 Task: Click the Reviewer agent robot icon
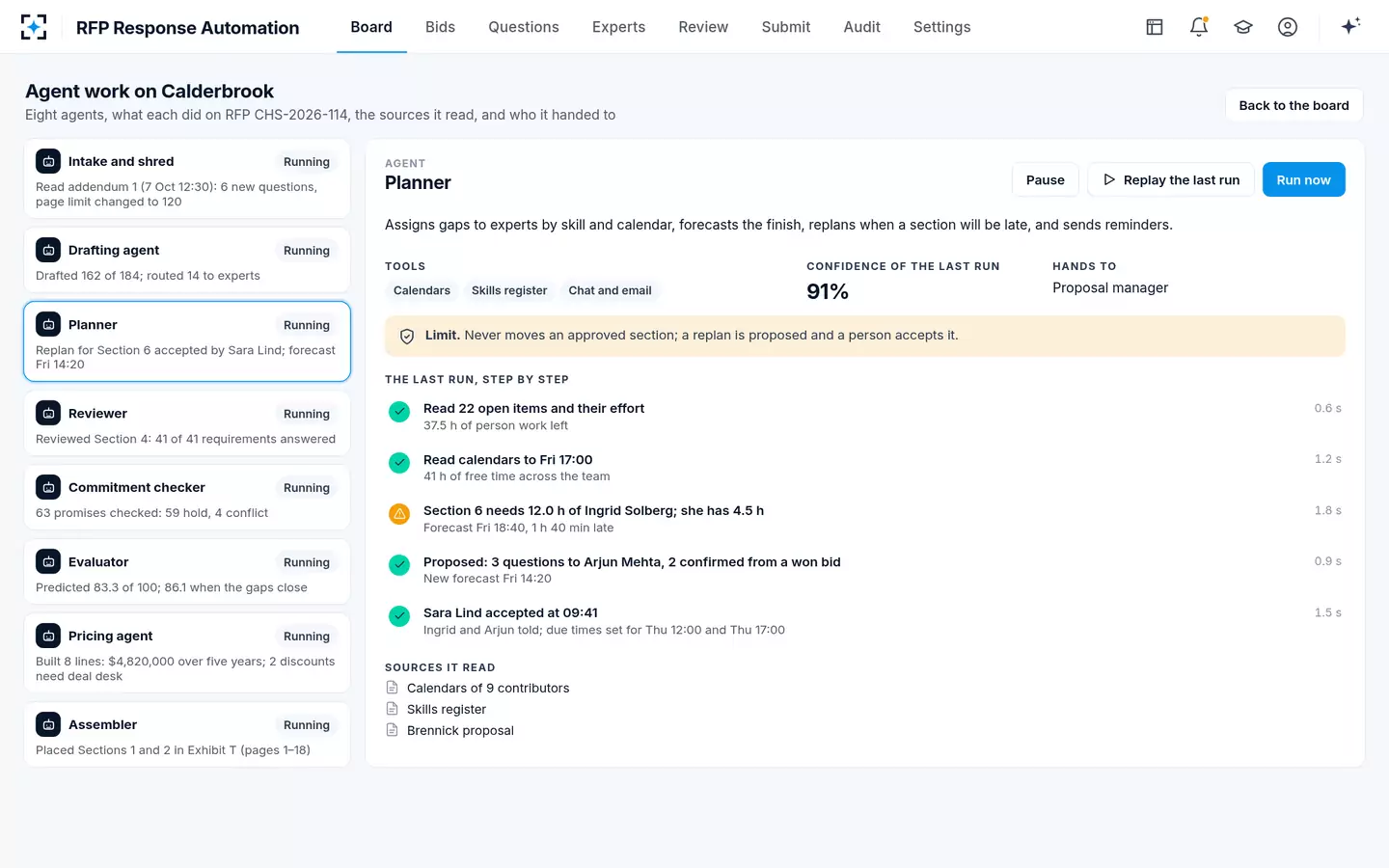pyautogui.click(x=48, y=413)
